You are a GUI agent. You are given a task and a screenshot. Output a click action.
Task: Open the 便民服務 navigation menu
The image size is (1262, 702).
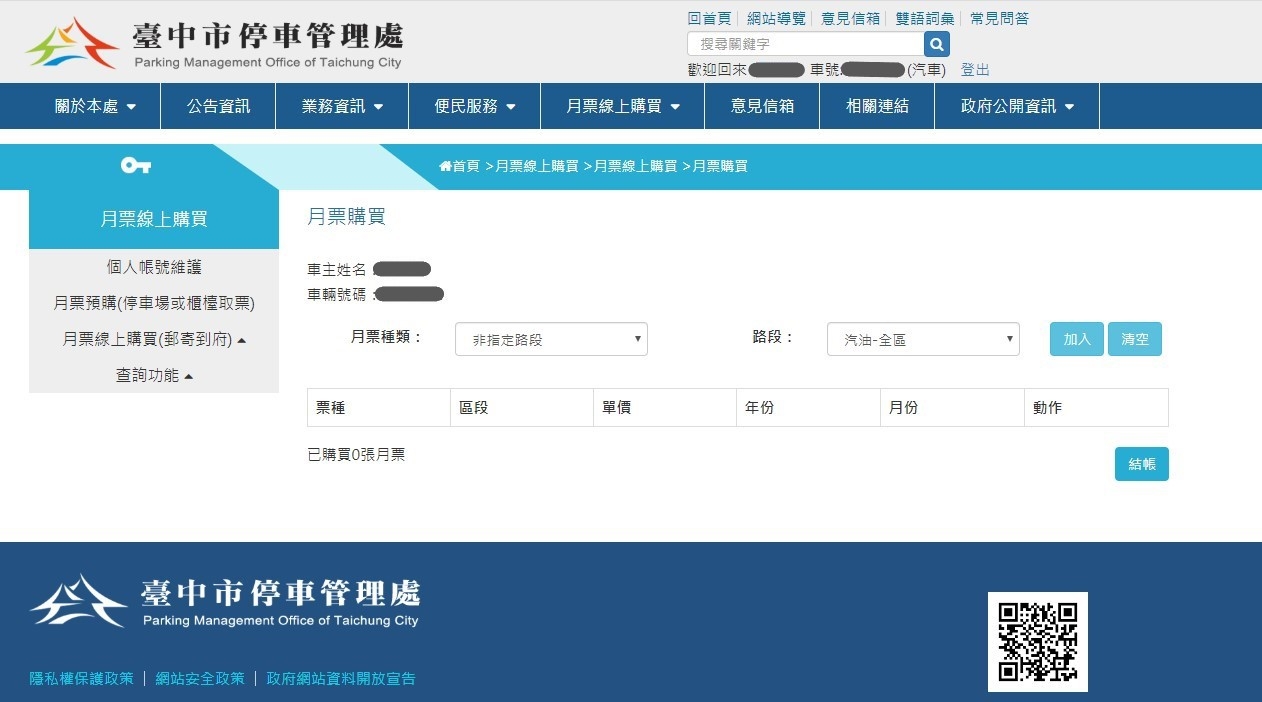point(473,105)
